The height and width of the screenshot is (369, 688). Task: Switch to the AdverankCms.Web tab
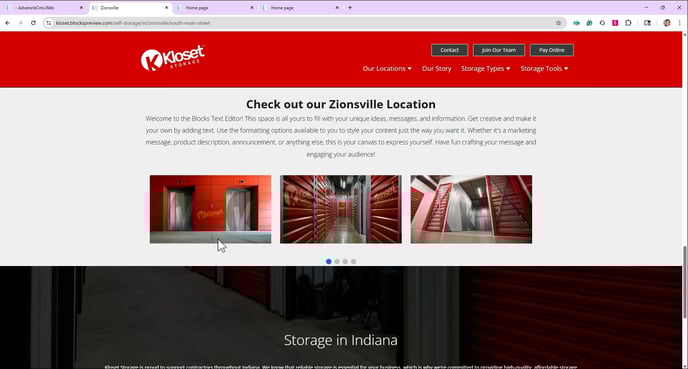[x=44, y=7]
